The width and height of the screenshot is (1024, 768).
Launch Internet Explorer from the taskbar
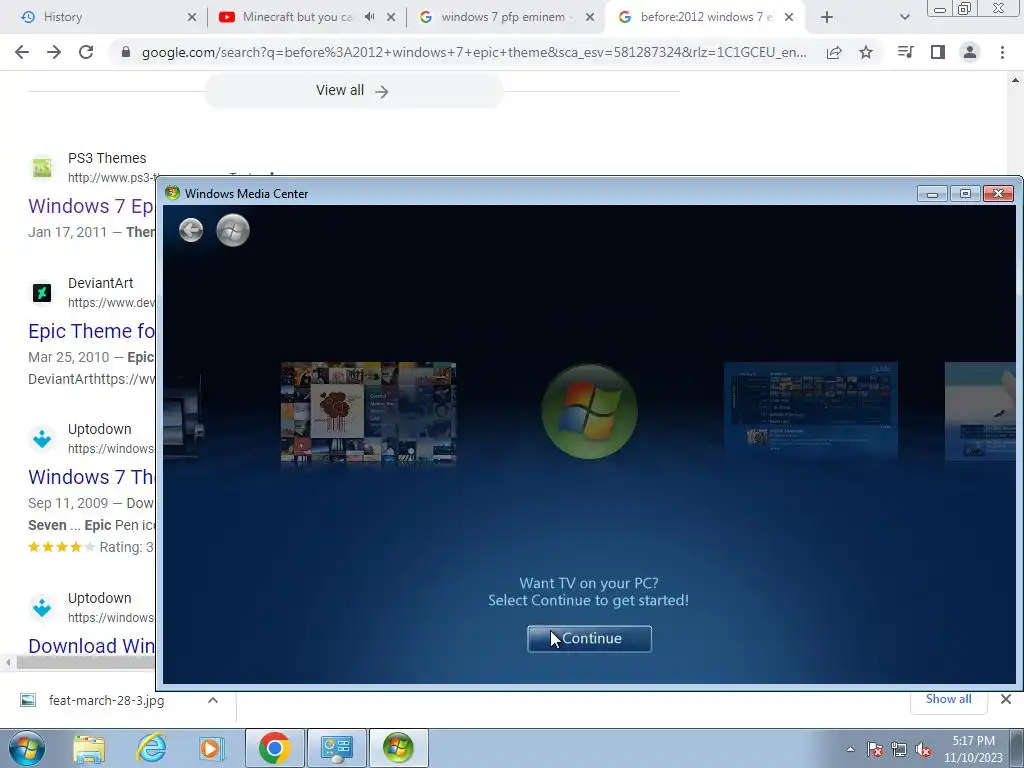(x=151, y=748)
